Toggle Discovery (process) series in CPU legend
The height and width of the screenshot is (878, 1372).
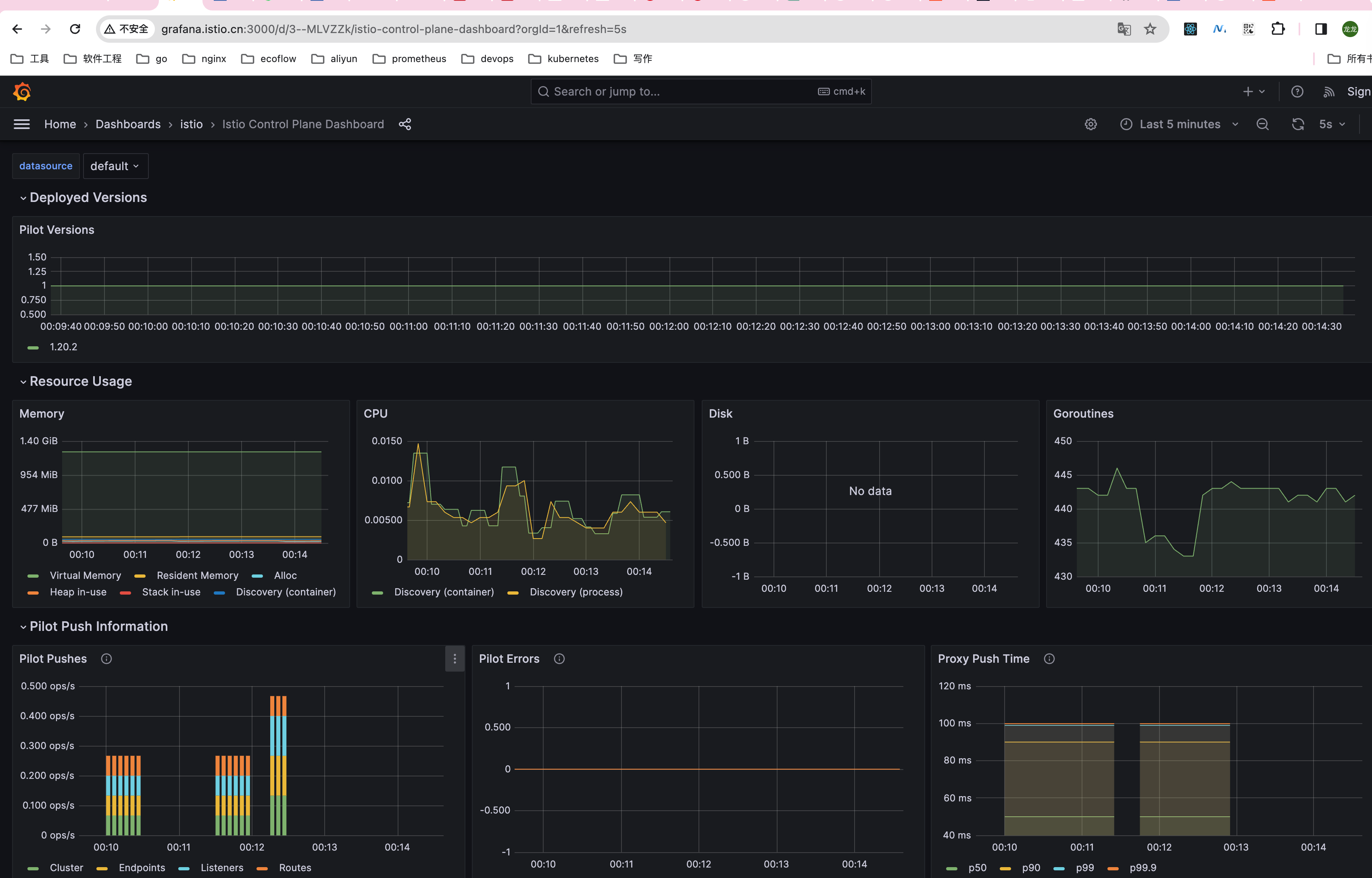(575, 592)
